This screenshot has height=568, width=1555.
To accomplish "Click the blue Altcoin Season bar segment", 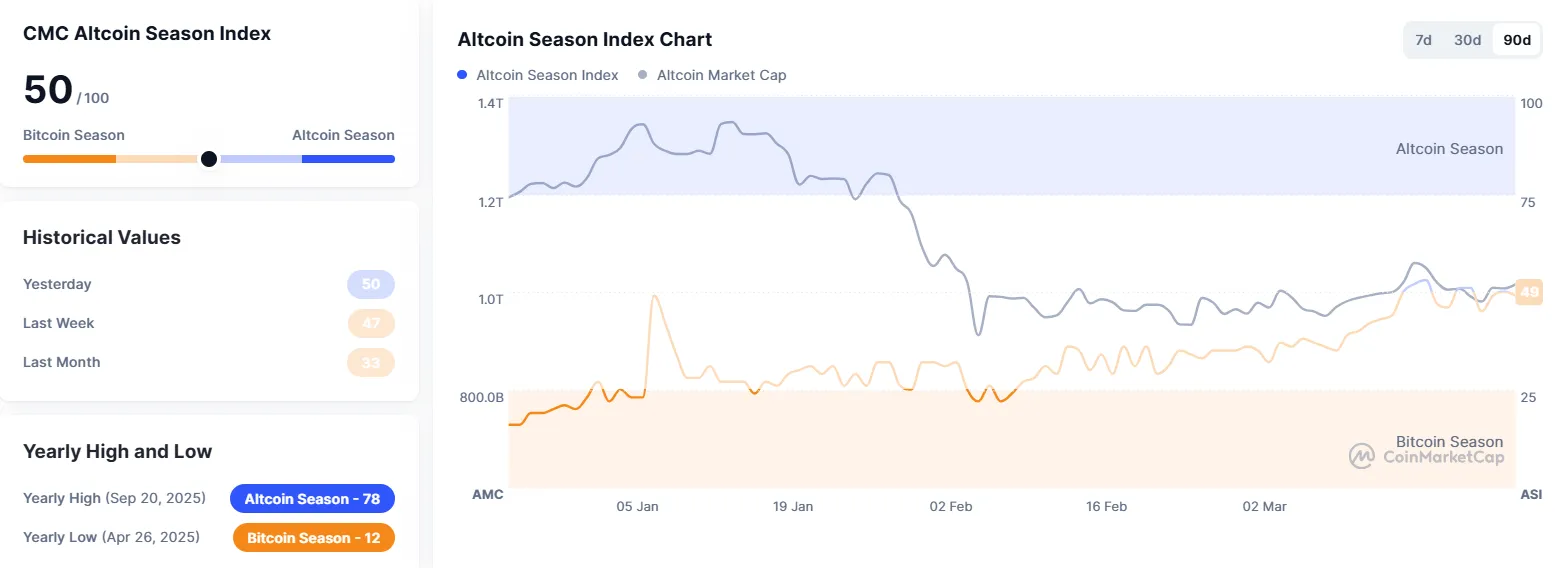I will [x=348, y=159].
